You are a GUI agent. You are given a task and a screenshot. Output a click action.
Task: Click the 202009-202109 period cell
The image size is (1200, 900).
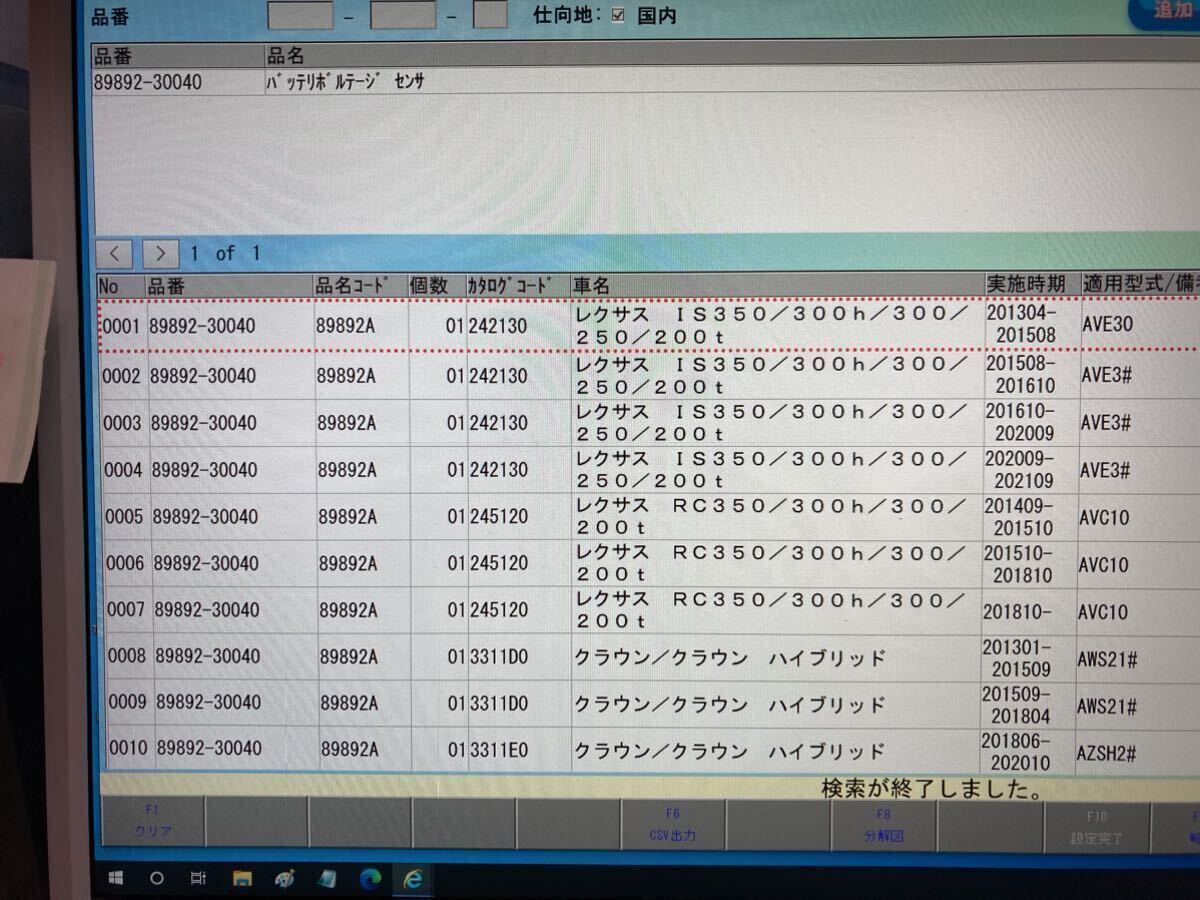coord(1031,469)
